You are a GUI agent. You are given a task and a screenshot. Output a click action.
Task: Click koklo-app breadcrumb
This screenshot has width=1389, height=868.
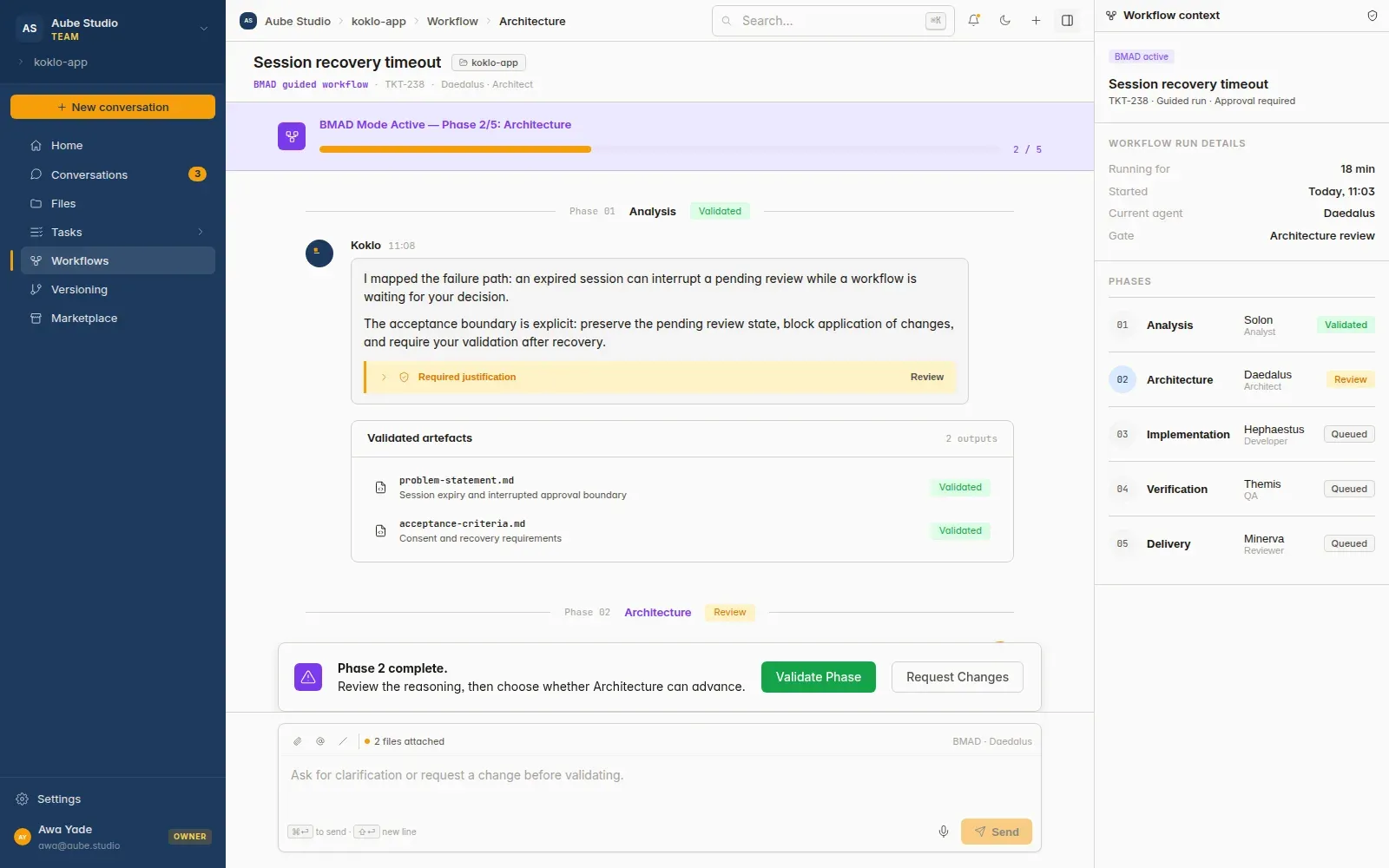click(379, 21)
